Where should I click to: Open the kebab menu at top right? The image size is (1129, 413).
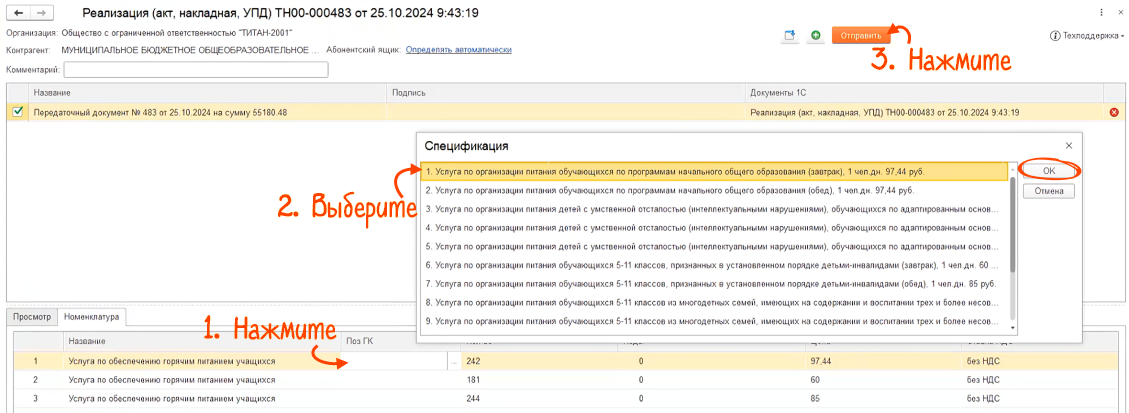1101,12
